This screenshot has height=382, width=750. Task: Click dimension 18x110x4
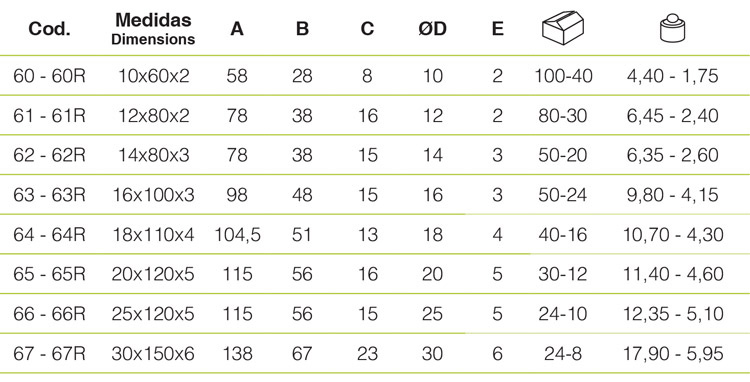click(153, 235)
